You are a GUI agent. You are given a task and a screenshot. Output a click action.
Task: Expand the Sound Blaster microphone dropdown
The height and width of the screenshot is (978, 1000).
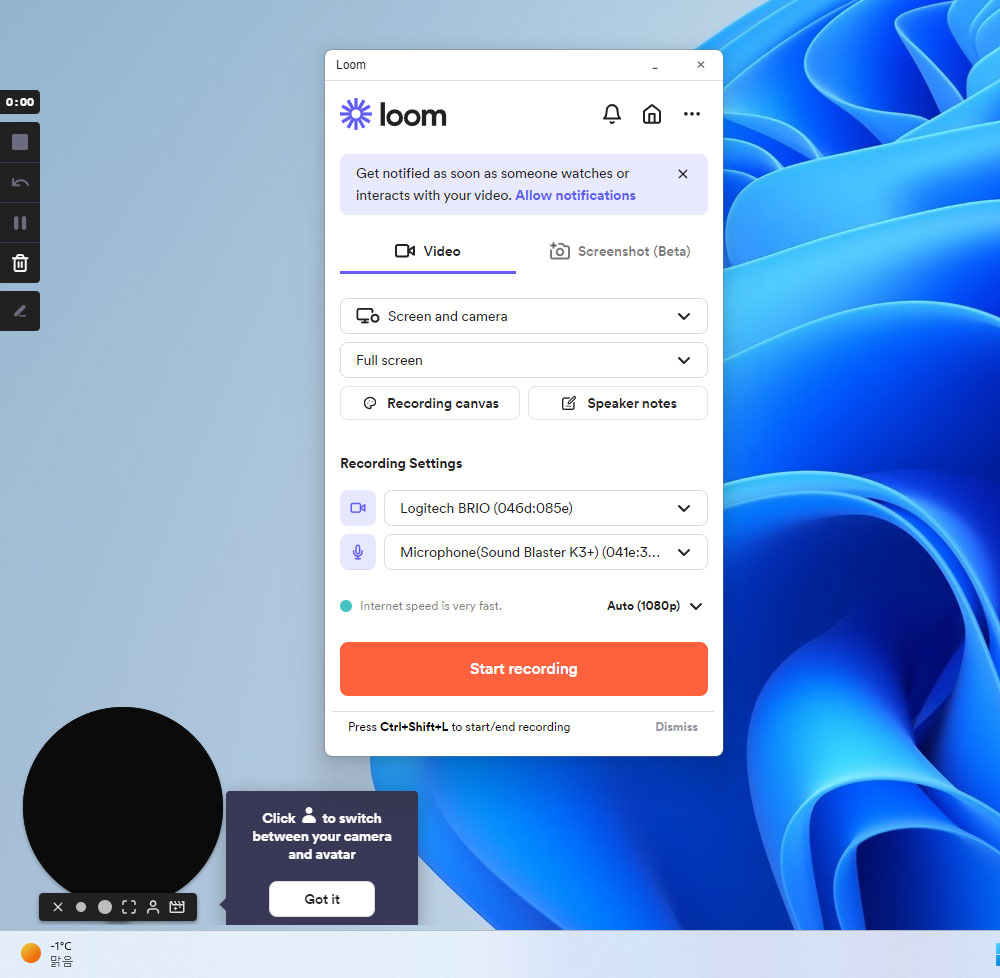[x=546, y=552]
